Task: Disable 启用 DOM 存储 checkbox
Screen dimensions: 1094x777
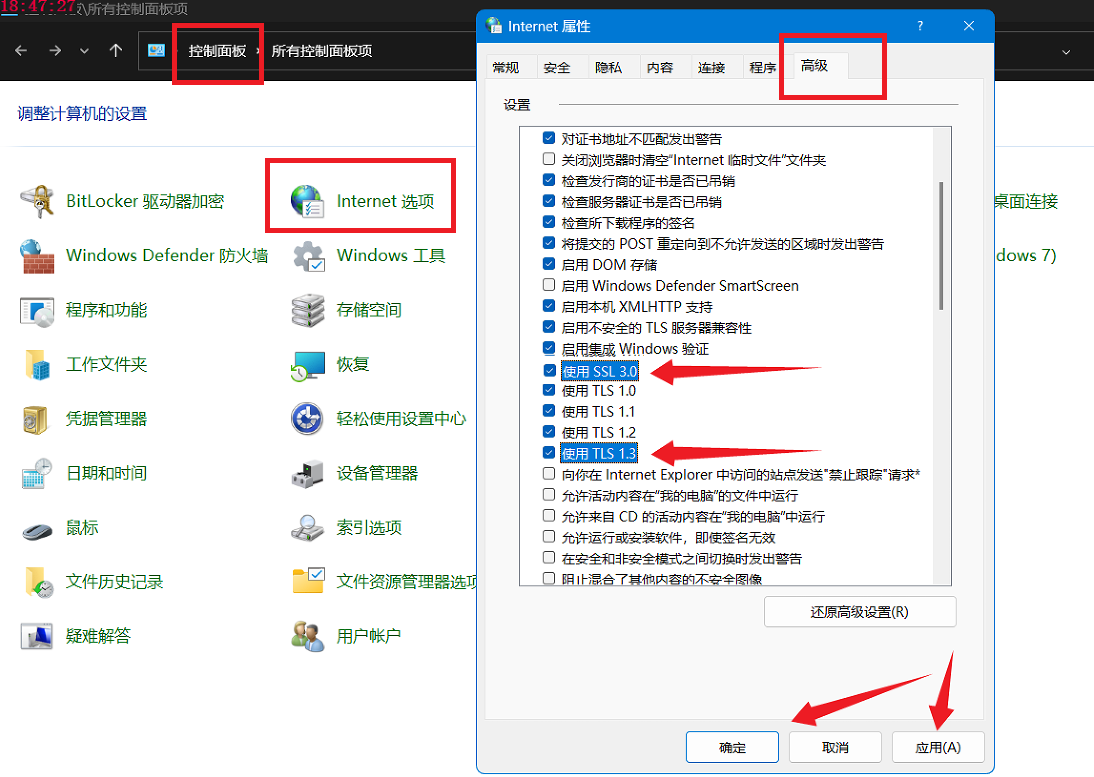Action: (549, 264)
